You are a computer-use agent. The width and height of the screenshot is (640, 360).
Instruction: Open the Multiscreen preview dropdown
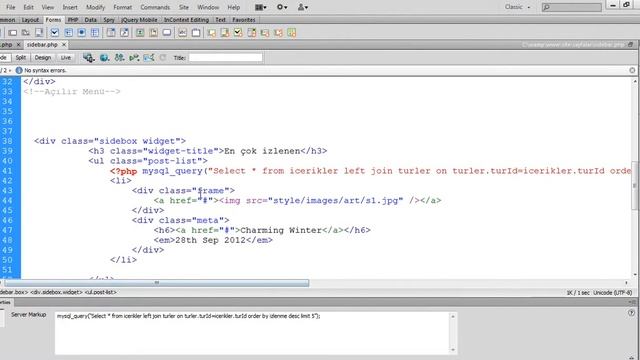coord(89,58)
